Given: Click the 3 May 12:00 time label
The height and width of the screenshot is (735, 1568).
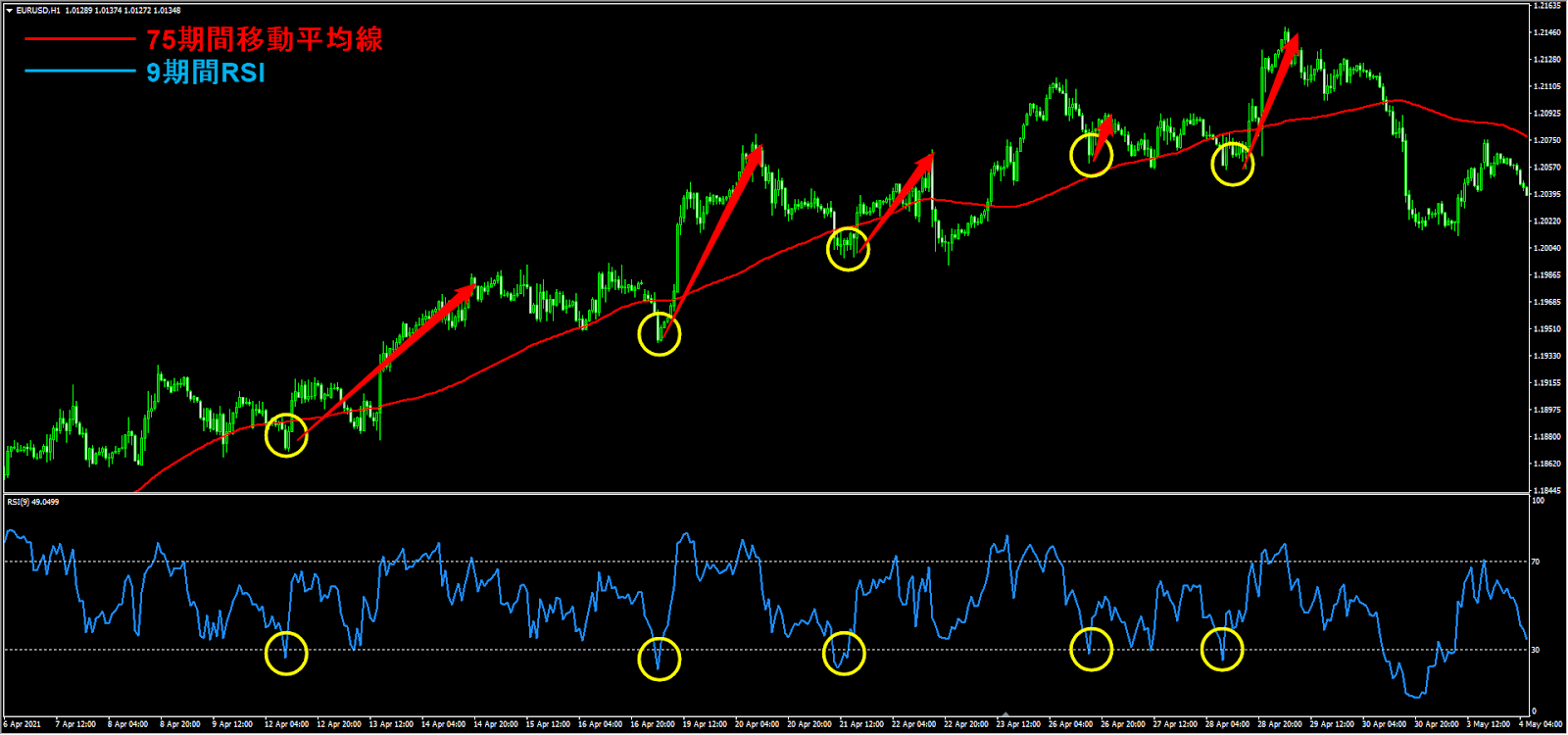Looking at the screenshot, I should tap(1488, 724).
